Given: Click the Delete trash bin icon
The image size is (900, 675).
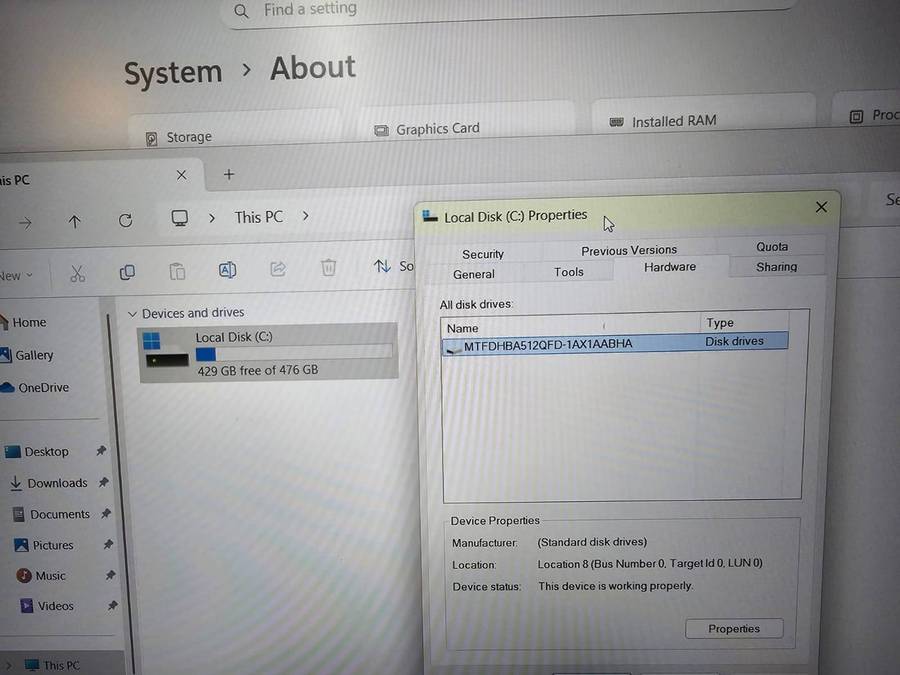Looking at the screenshot, I should (x=328, y=267).
